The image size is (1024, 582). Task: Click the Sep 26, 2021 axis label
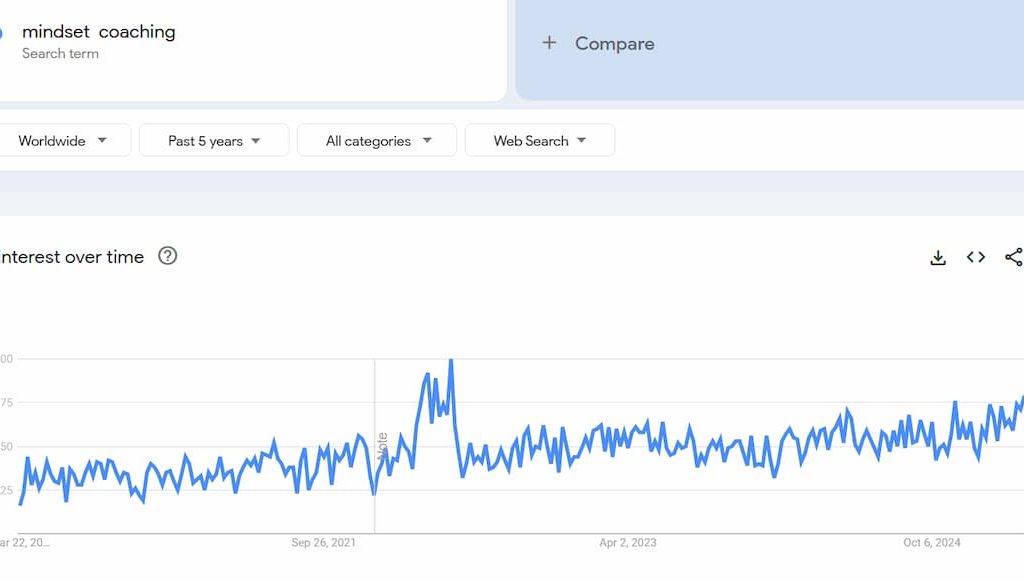coord(323,543)
